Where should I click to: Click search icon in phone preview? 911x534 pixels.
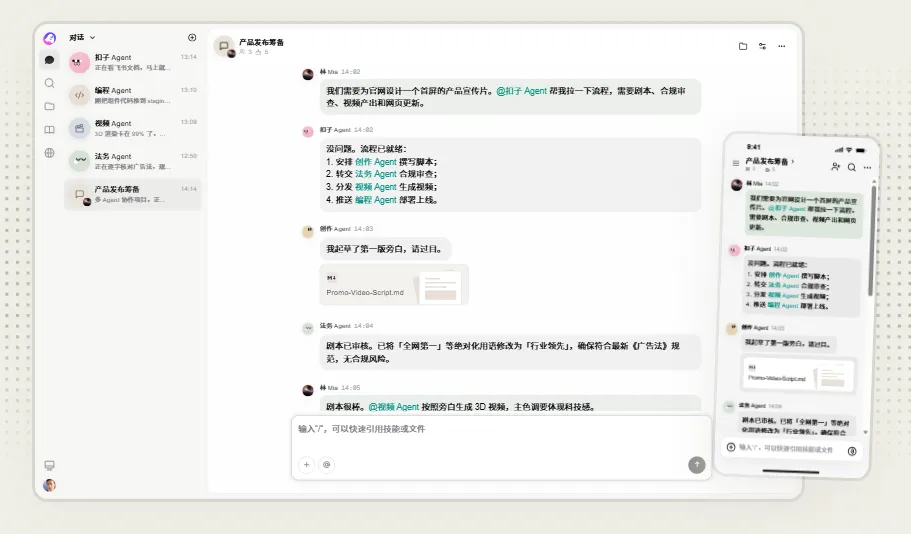coord(852,167)
